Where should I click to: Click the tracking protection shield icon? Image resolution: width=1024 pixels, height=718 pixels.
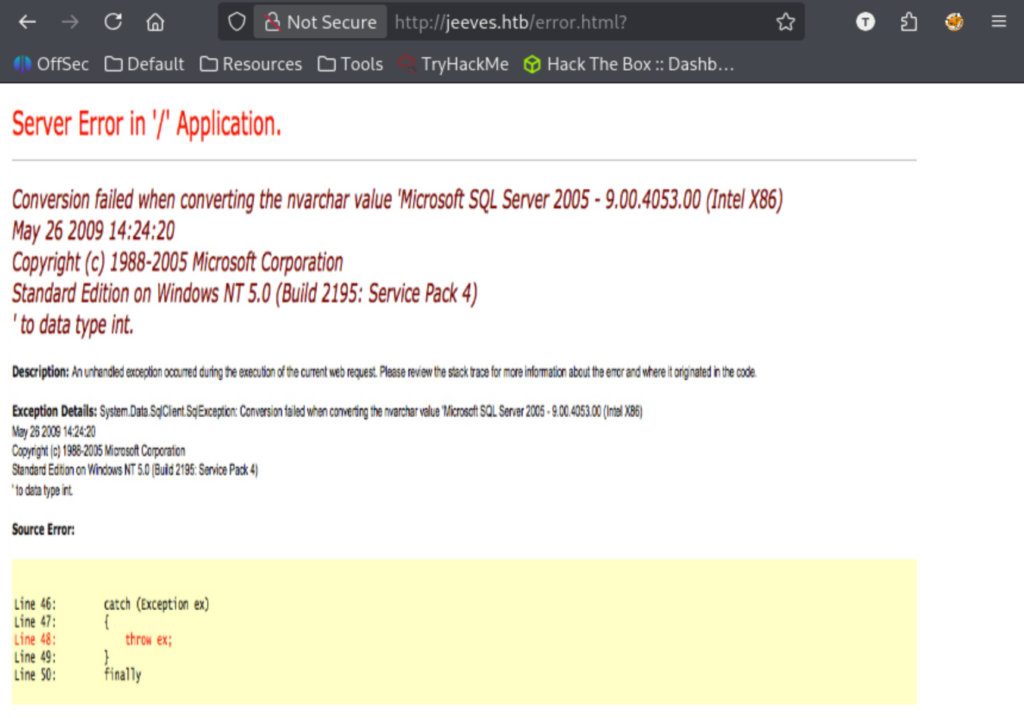point(237,22)
